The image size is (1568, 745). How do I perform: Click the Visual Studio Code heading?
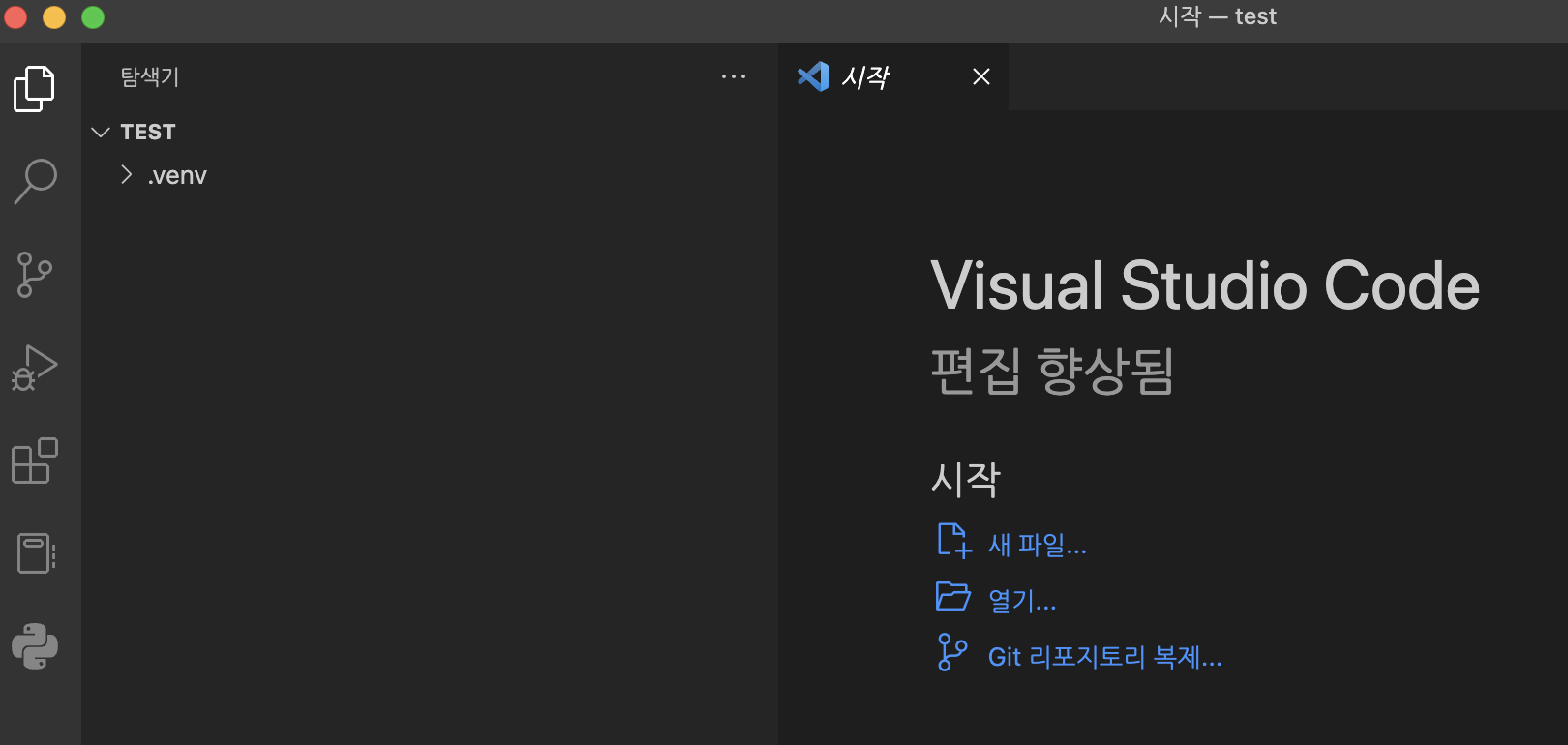tap(1205, 286)
